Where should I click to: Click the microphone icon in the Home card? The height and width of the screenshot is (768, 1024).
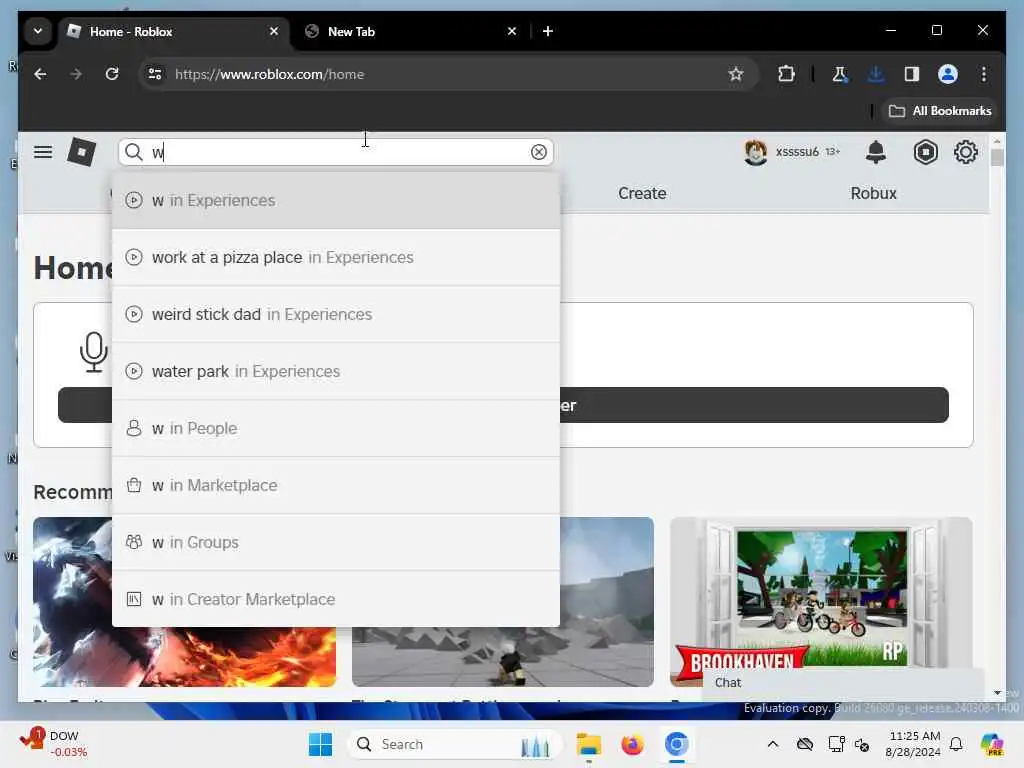(93, 352)
